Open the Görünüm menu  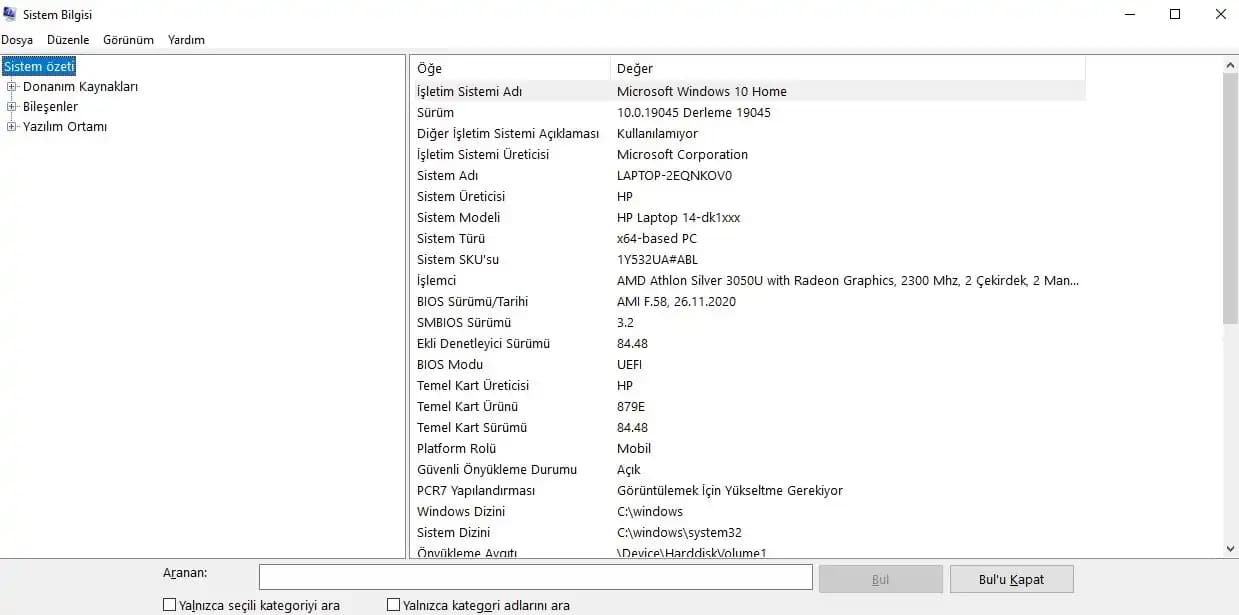(128, 40)
